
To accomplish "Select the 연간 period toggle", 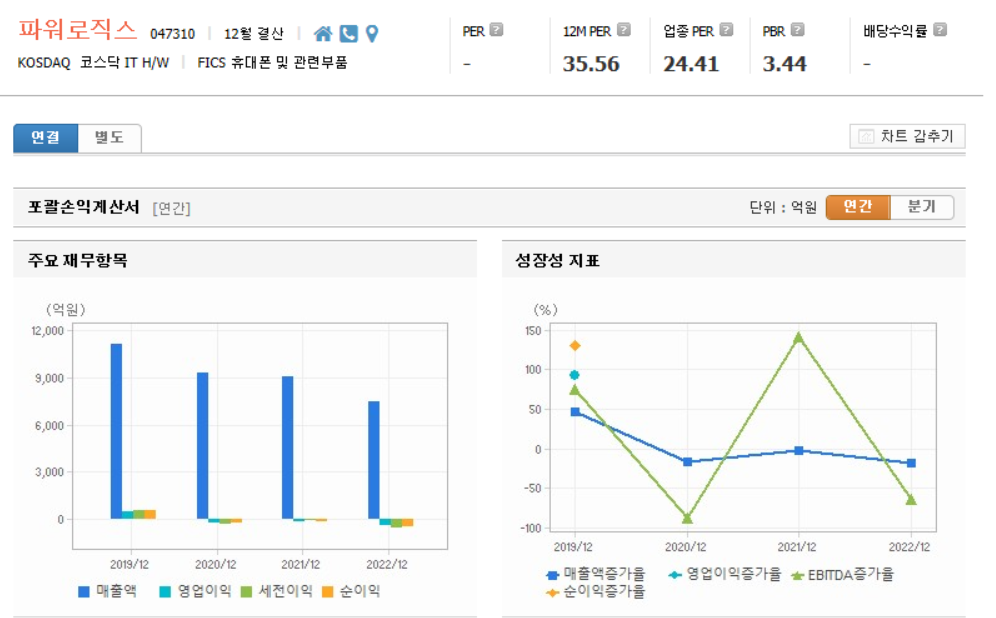I will 857,207.
